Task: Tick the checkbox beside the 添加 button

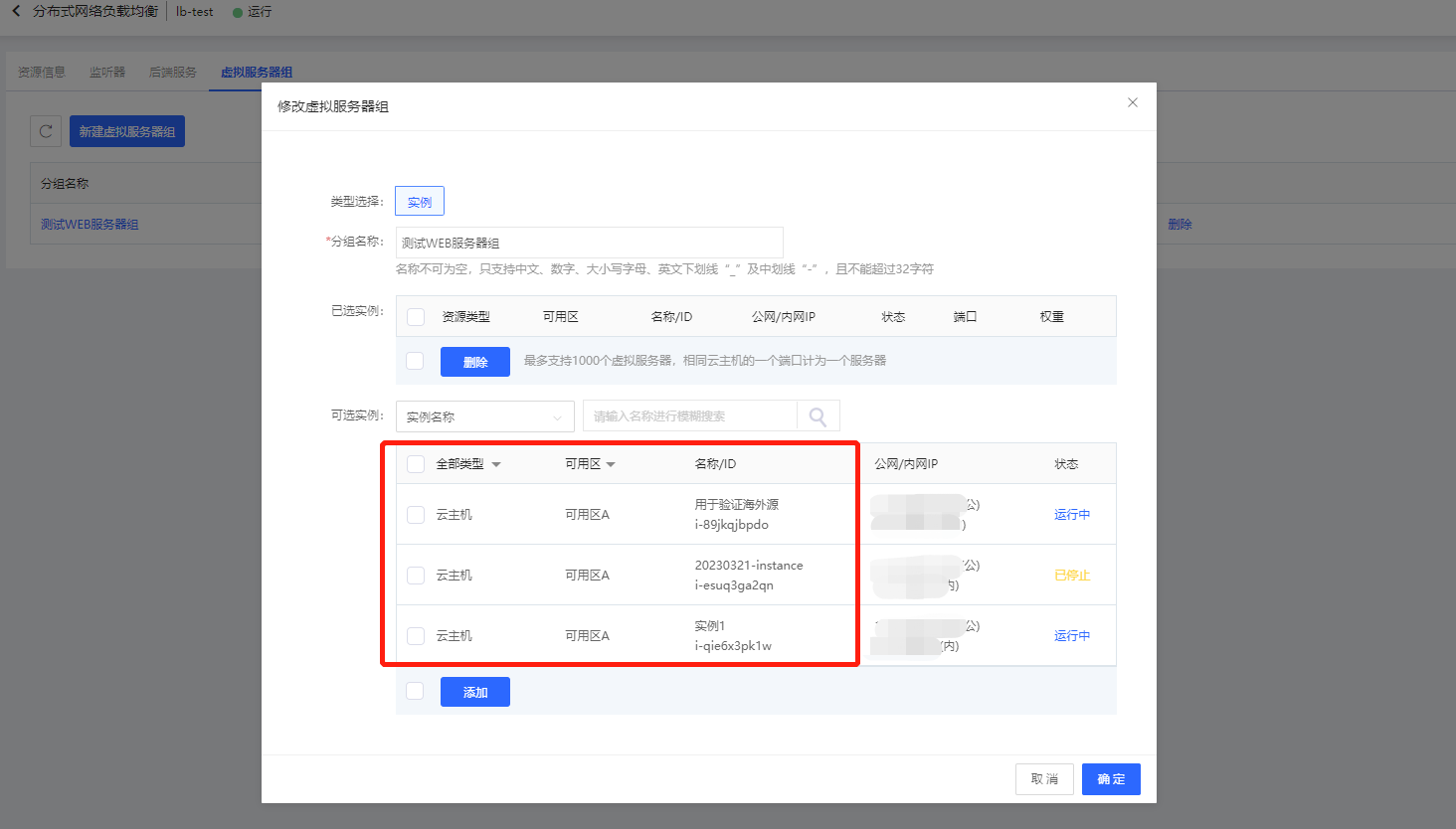Action: click(415, 691)
